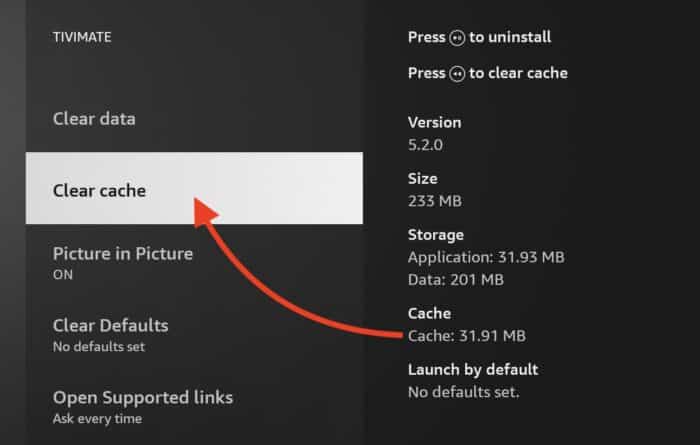Click the Launch by default heading
Image resolution: width=700 pixels, height=445 pixels.
(473, 370)
